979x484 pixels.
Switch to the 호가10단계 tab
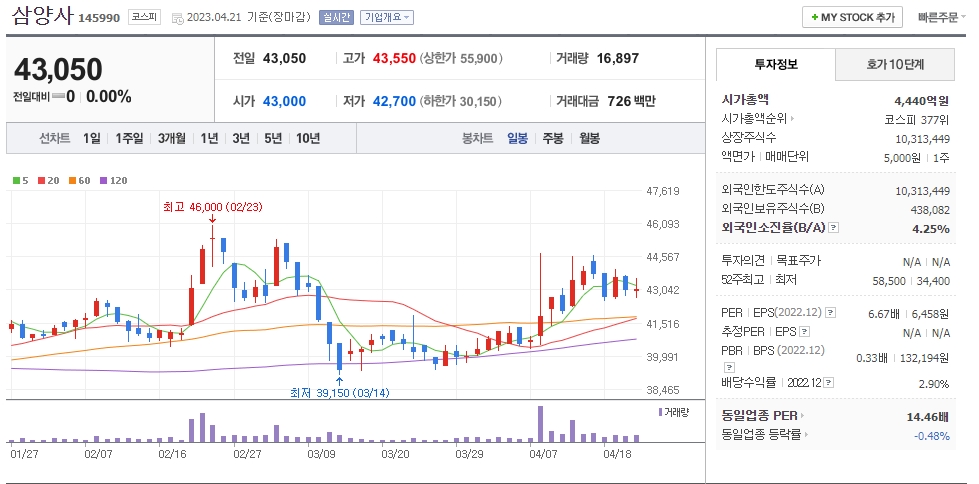[x=895, y=64]
